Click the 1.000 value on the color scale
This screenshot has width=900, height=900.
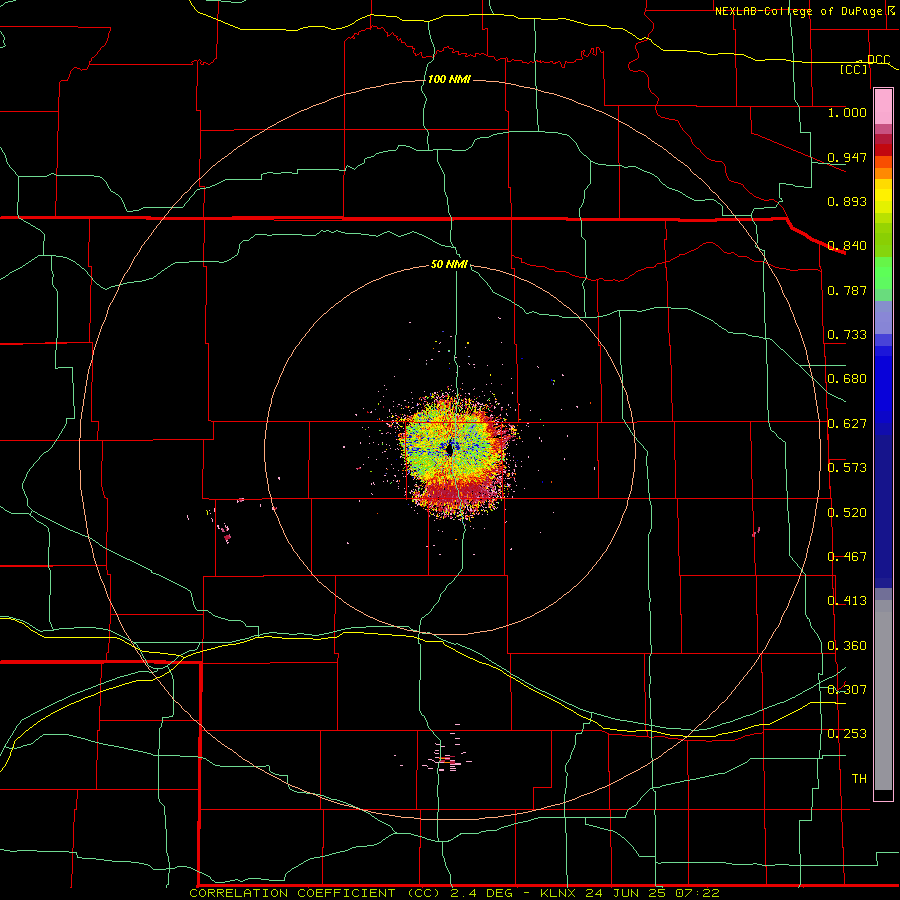(847, 112)
